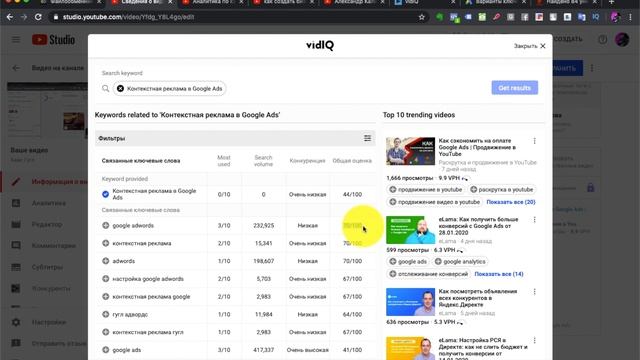Add keyword контекстная реклама гугл

click(105, 332)
